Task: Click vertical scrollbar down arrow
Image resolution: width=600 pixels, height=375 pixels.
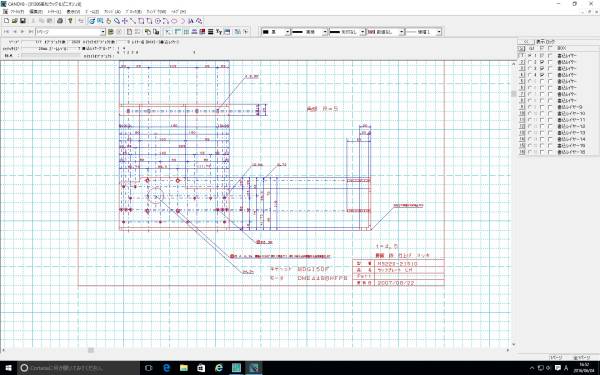Action: (x=514, y=344)
